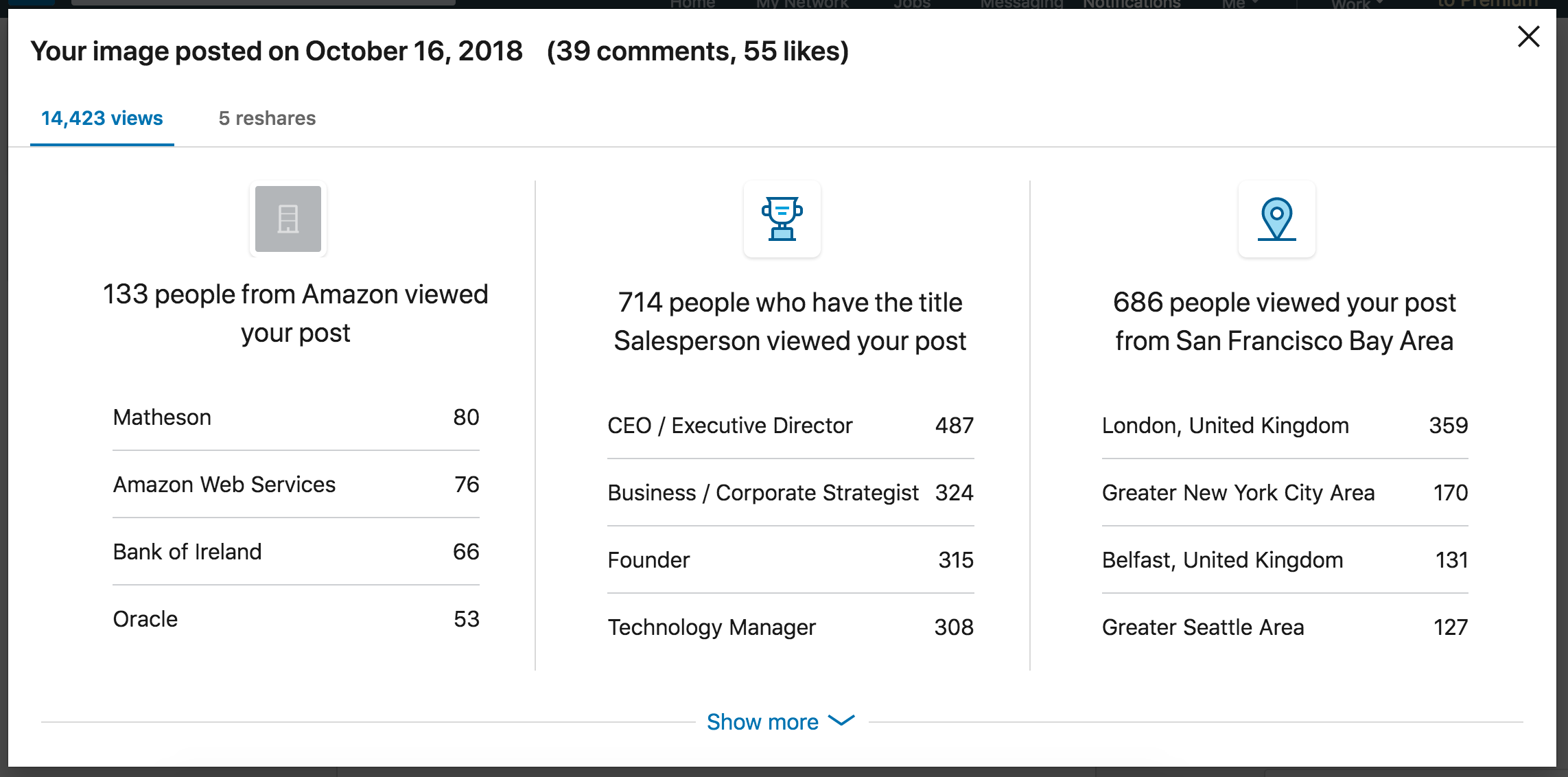Switch to the 5 reshares tab
Viewport: 1568px width, 777px height.
[267, 118]
